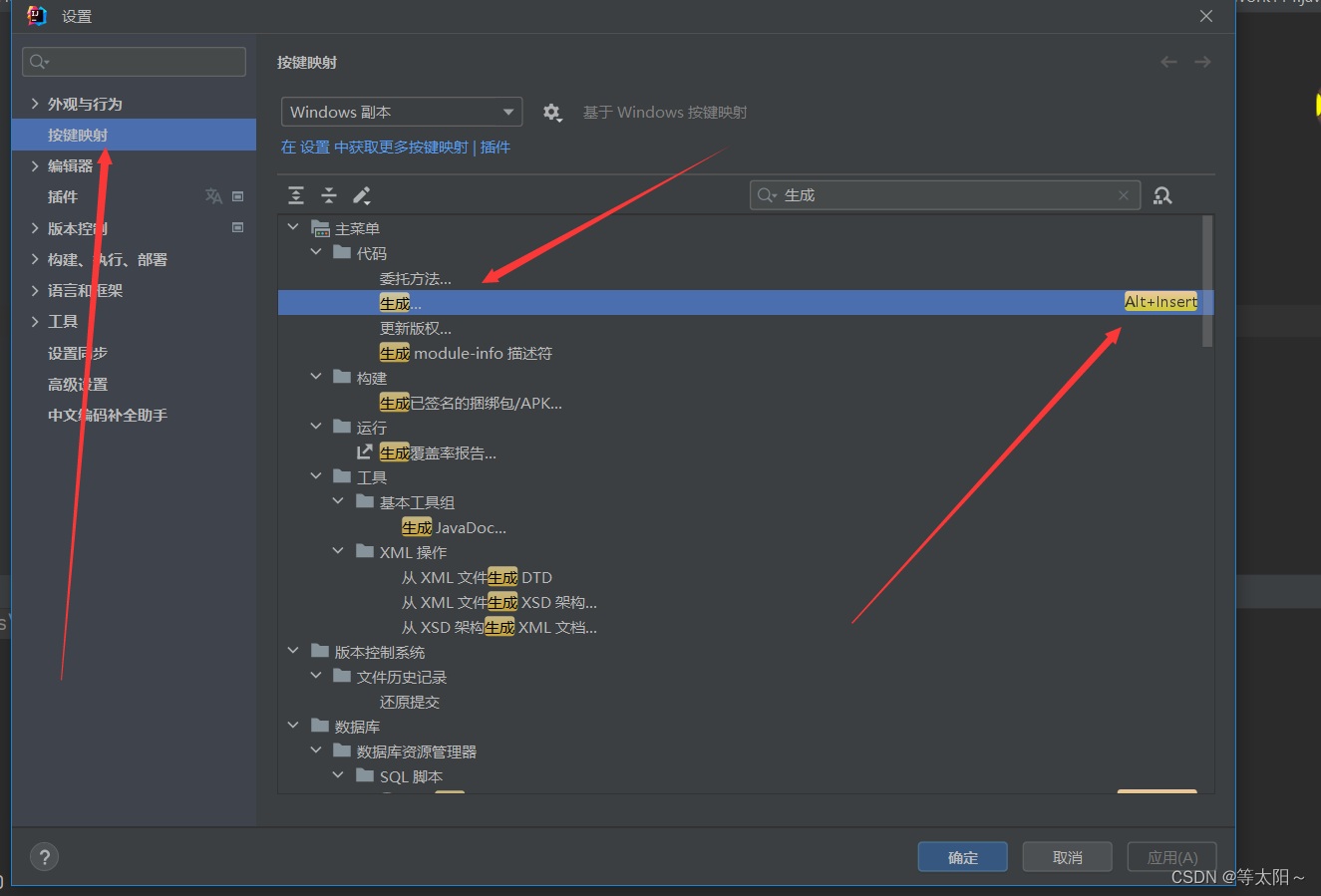Click the 在 设置 中获取更多按键映射 link

(375, 147)
